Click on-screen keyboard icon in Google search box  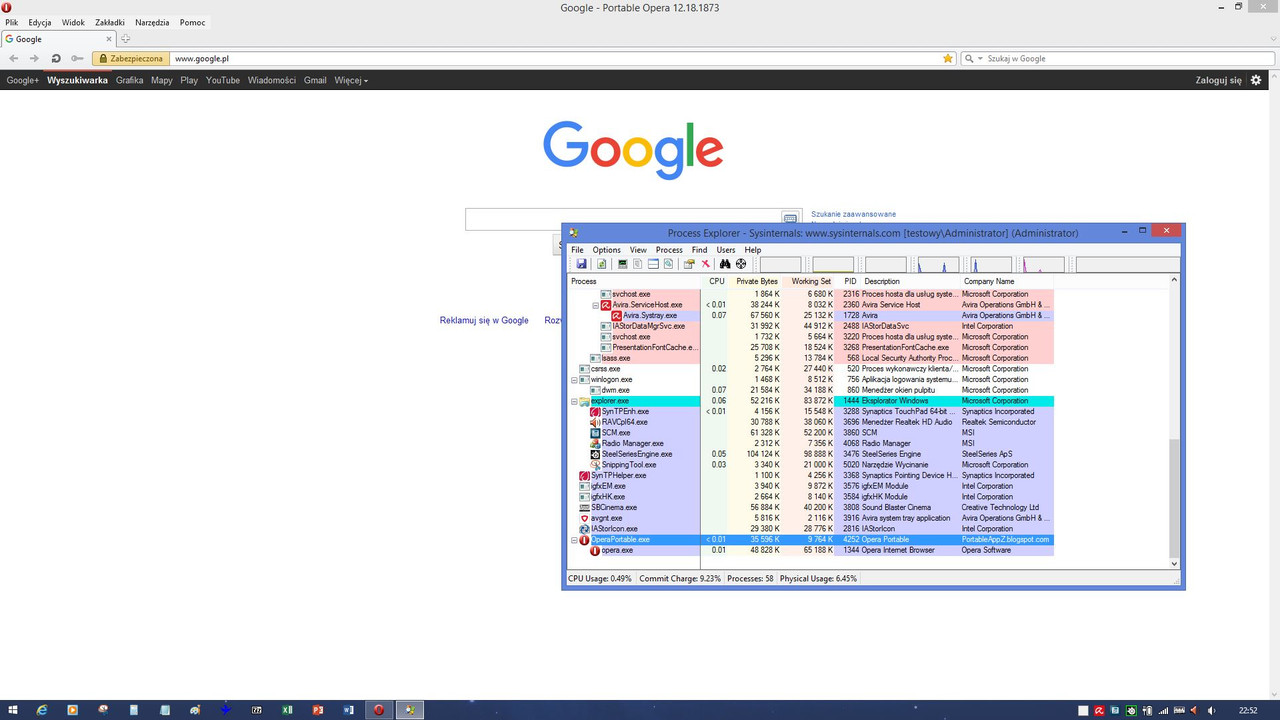789,218
